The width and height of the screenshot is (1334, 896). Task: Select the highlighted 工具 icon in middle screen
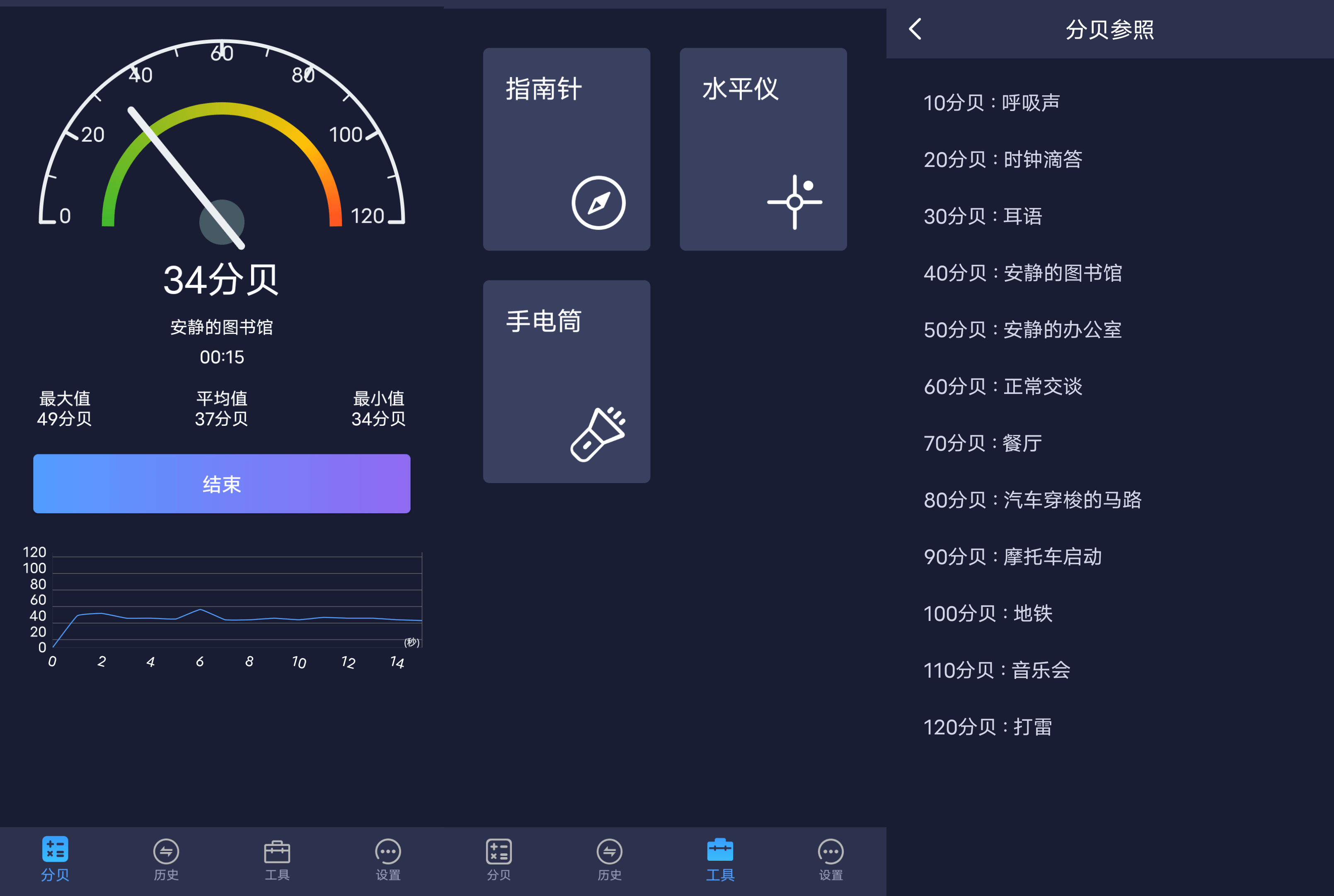coord(720,850)
